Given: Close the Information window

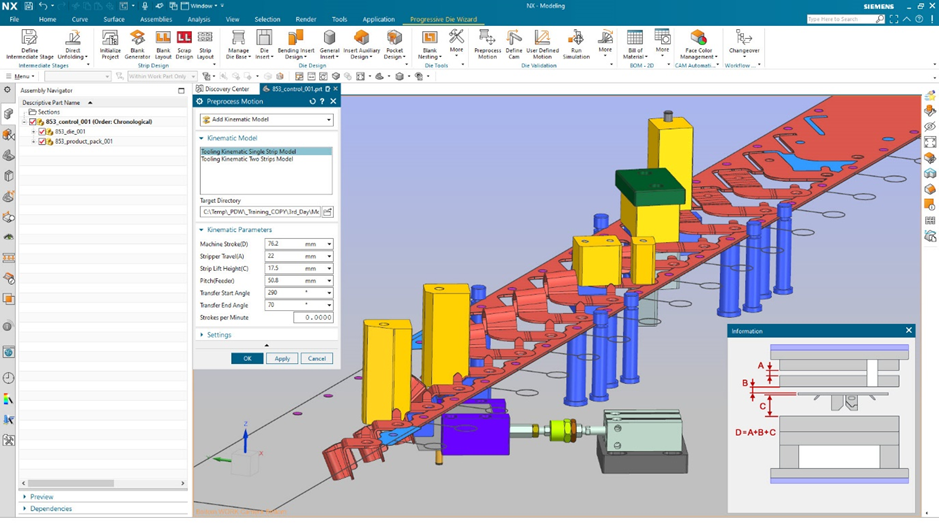Looking at the screenshot, I should point(908,330).
